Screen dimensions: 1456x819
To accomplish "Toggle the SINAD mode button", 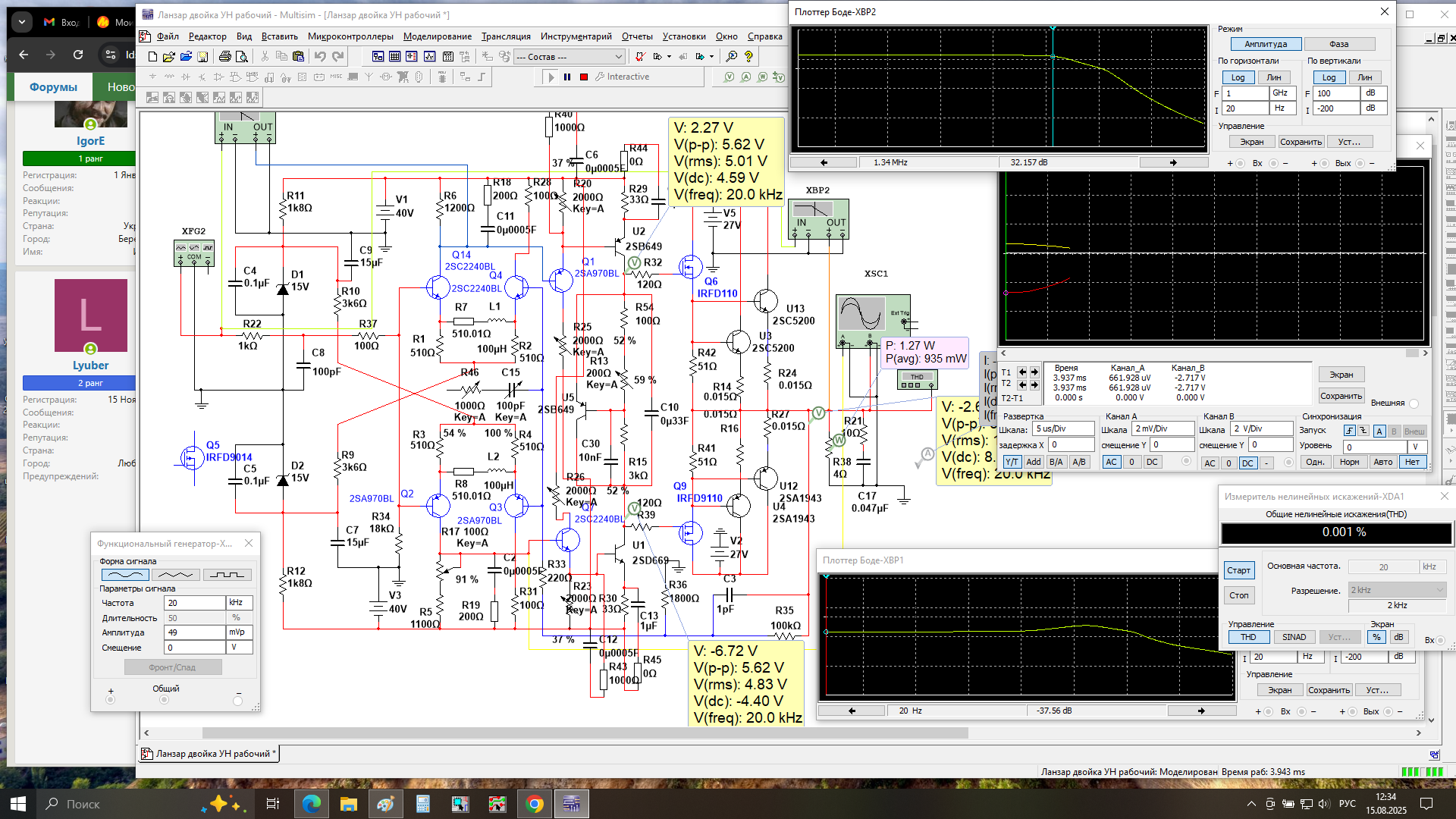I will coord(1294,637).
